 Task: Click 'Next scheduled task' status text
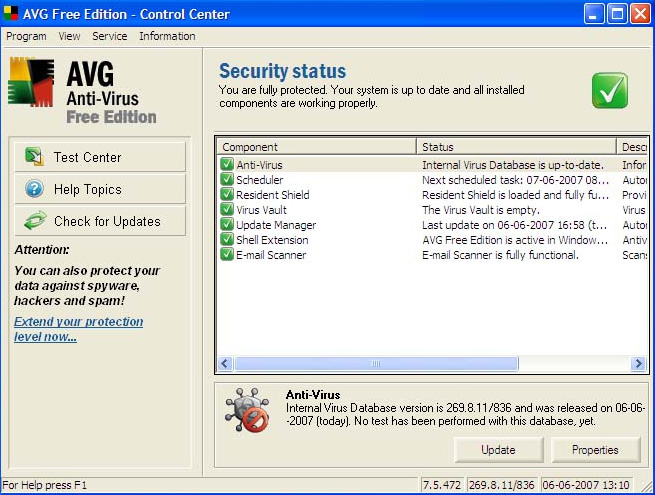point(515,180)
